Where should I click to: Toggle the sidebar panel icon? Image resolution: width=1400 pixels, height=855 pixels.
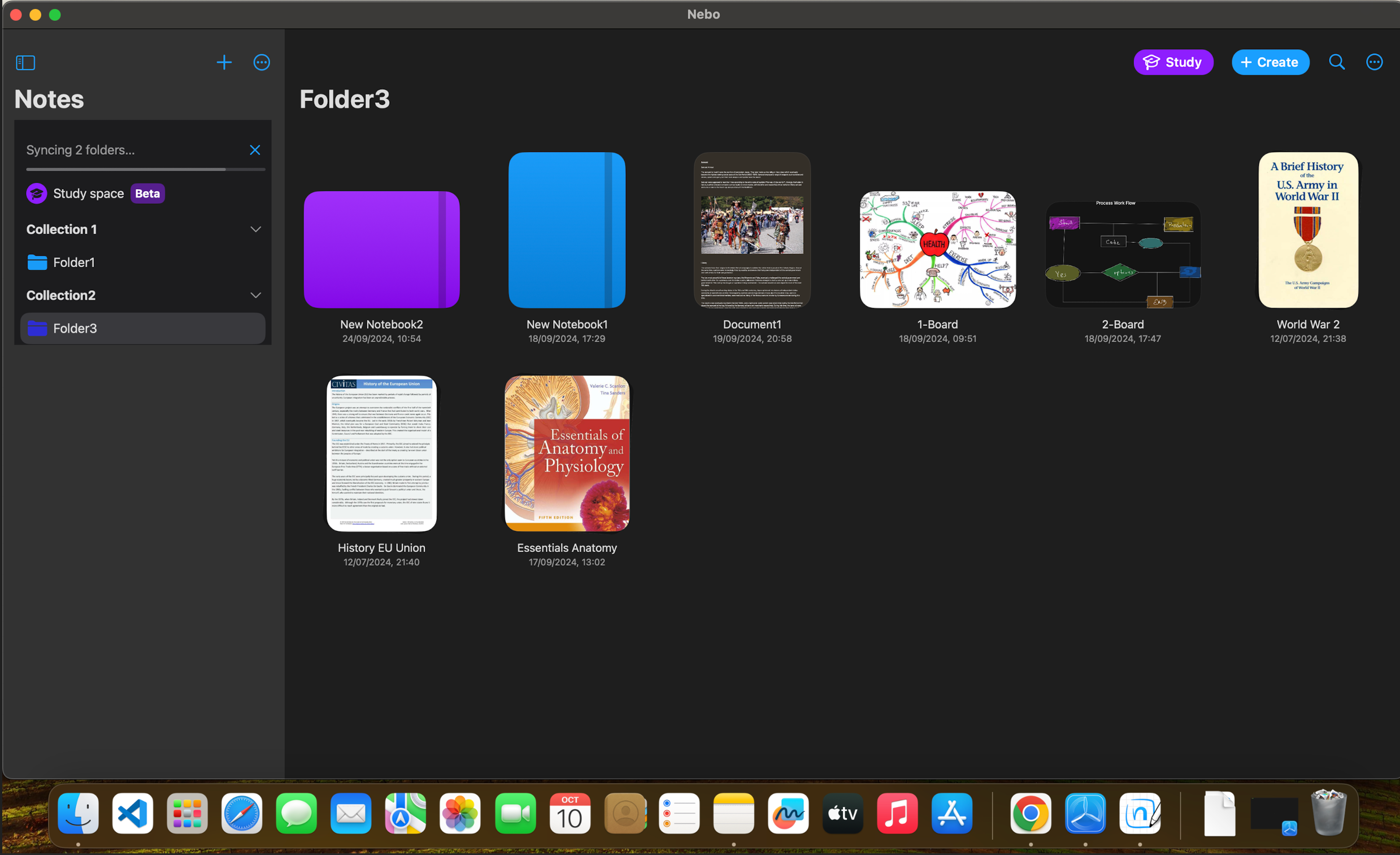(25, 63)
